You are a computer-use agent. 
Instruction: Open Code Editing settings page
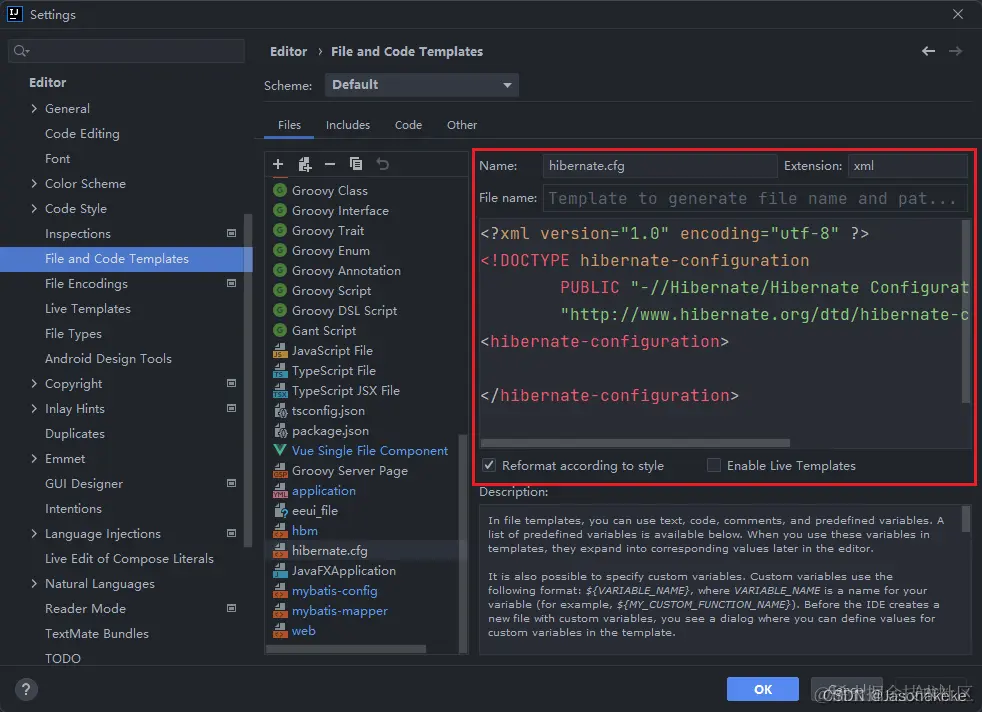coord(82,133)
